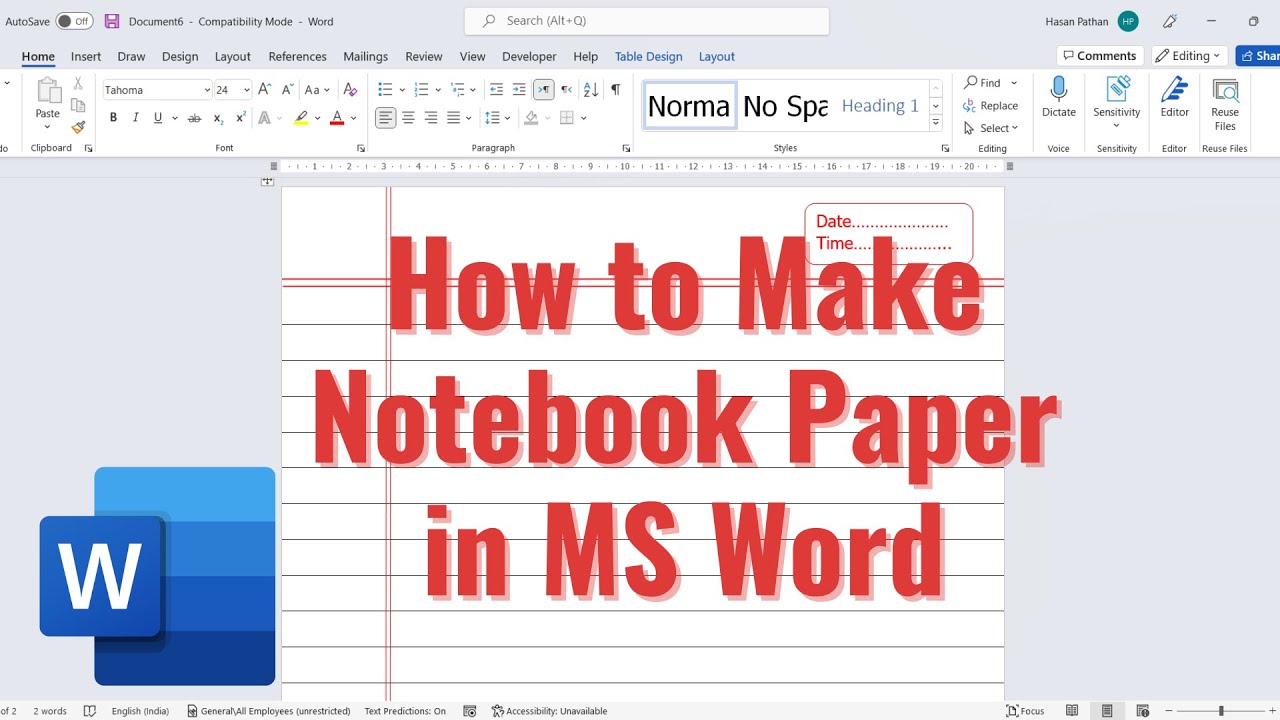Click the Save disk icon in title bar
The image size is (1280, 720).
112,21
